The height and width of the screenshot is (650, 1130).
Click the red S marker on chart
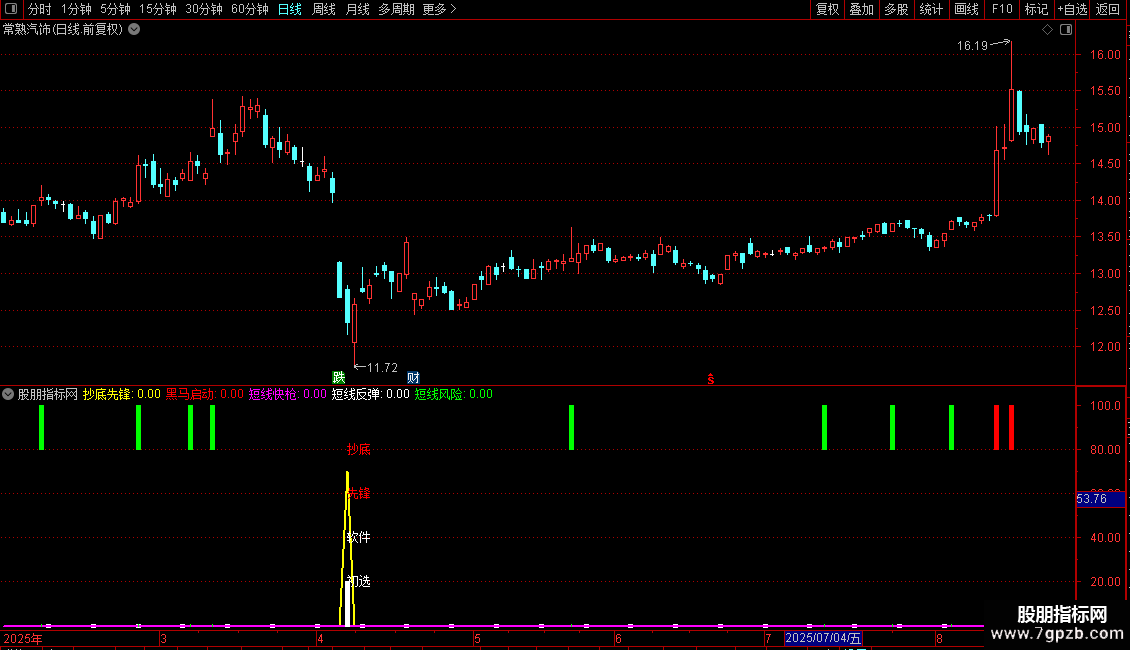(711, 379)
